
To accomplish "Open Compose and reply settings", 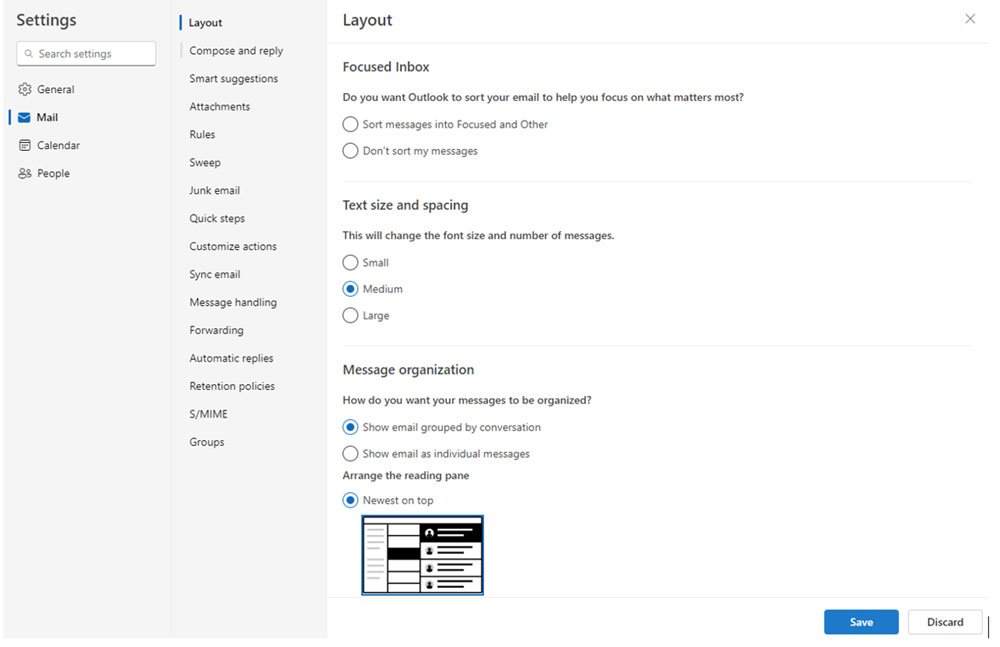I will click(236, 51).
